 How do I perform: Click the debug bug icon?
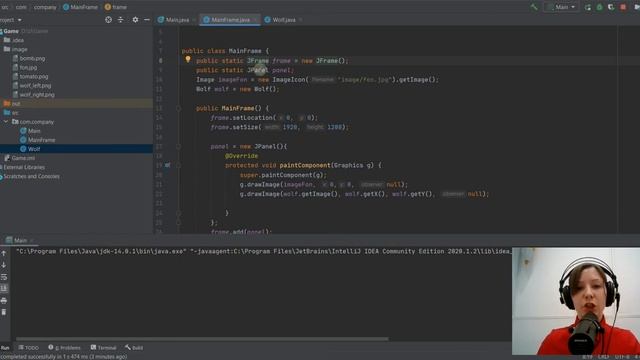(x=599, y=7)
